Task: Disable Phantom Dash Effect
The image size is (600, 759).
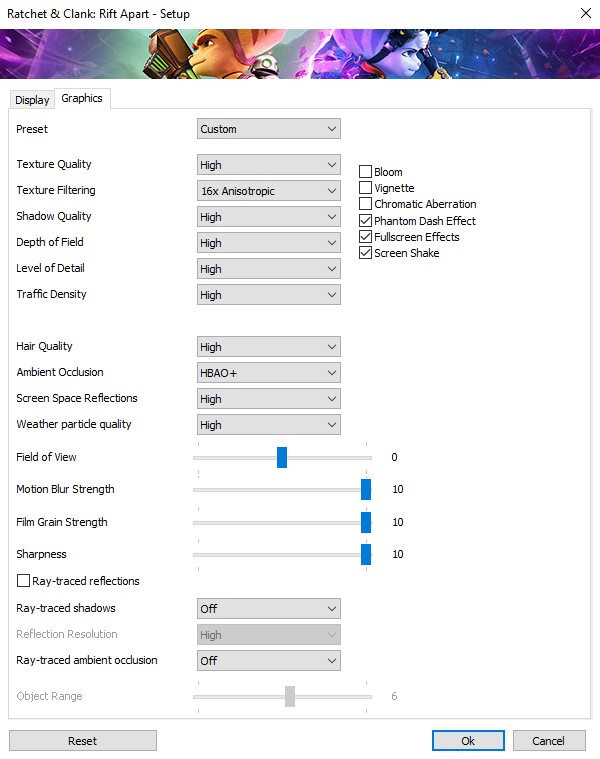Action: 366,221
